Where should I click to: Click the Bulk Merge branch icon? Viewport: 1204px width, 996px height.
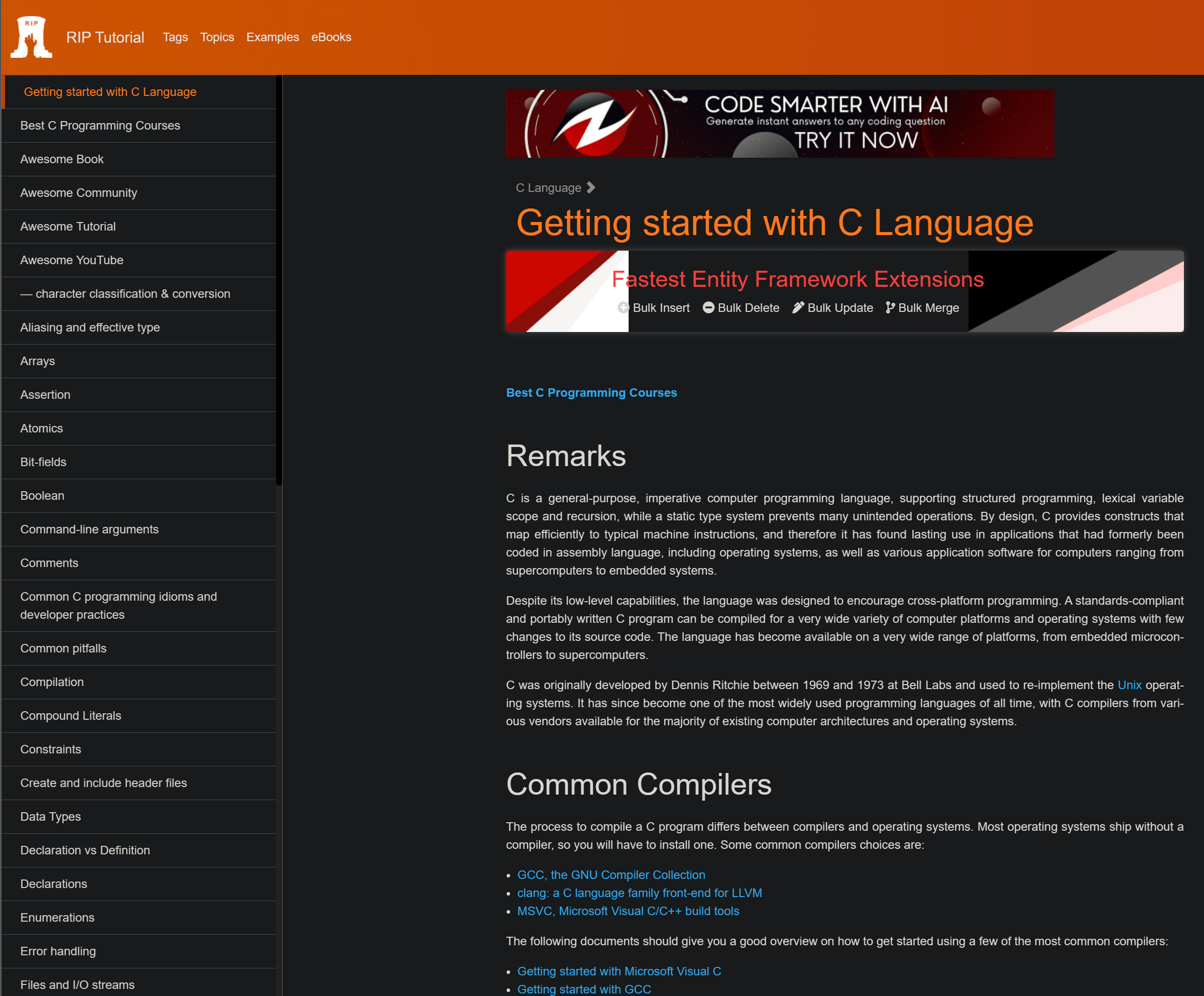coord(890,308)
